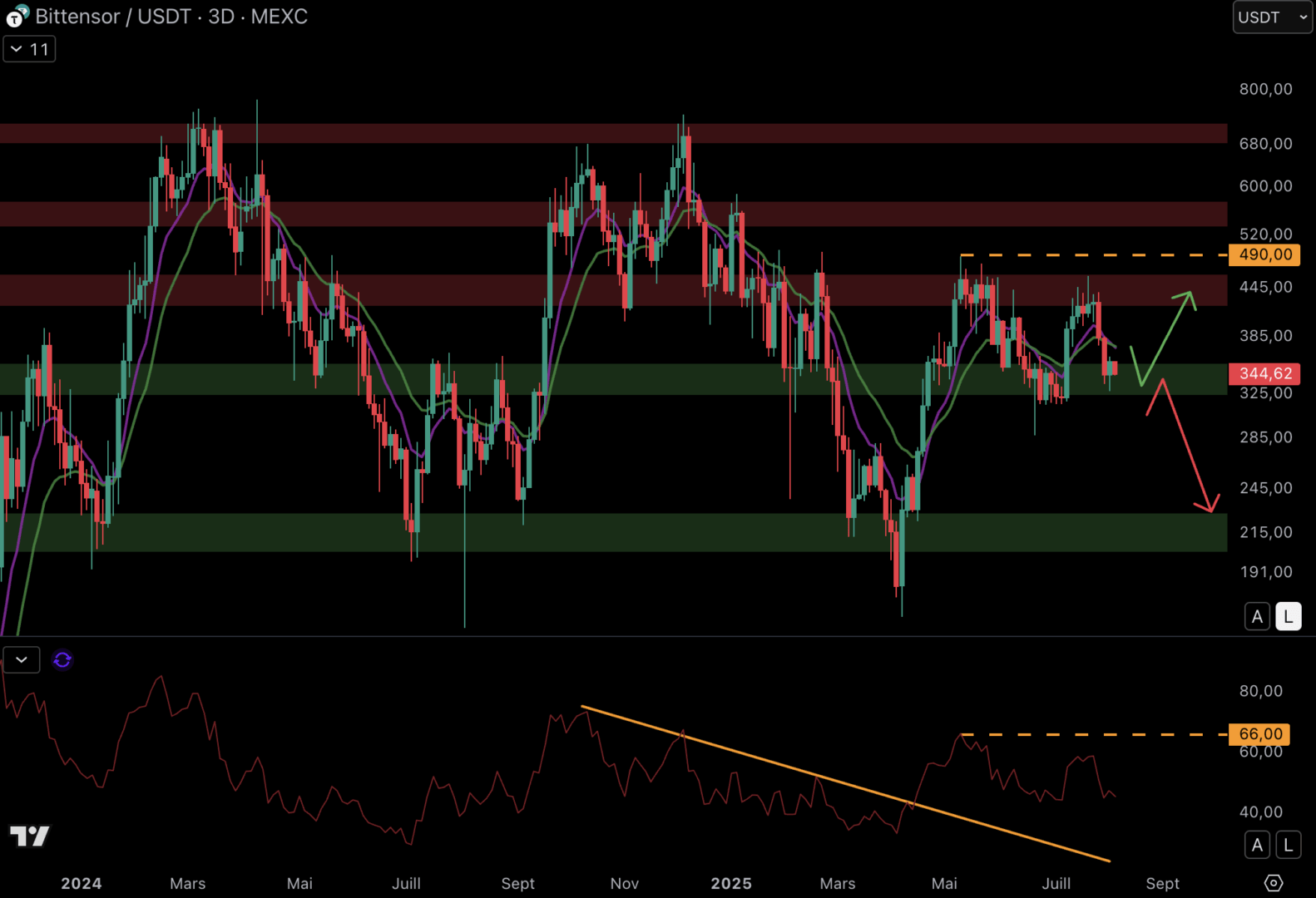Toggle auto scale A on RSI pane
Image resolution: width=1316 pixels, height=898 pixels.
click(x=1257, y=845)
